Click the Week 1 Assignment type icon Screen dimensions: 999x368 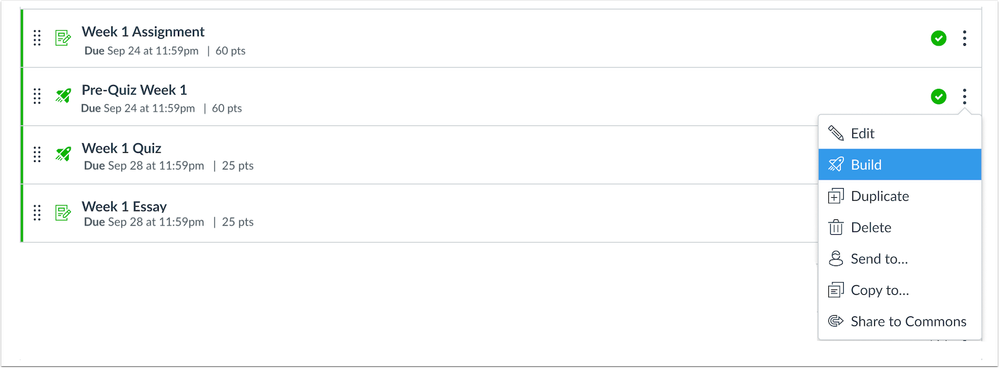pos(62,38)
